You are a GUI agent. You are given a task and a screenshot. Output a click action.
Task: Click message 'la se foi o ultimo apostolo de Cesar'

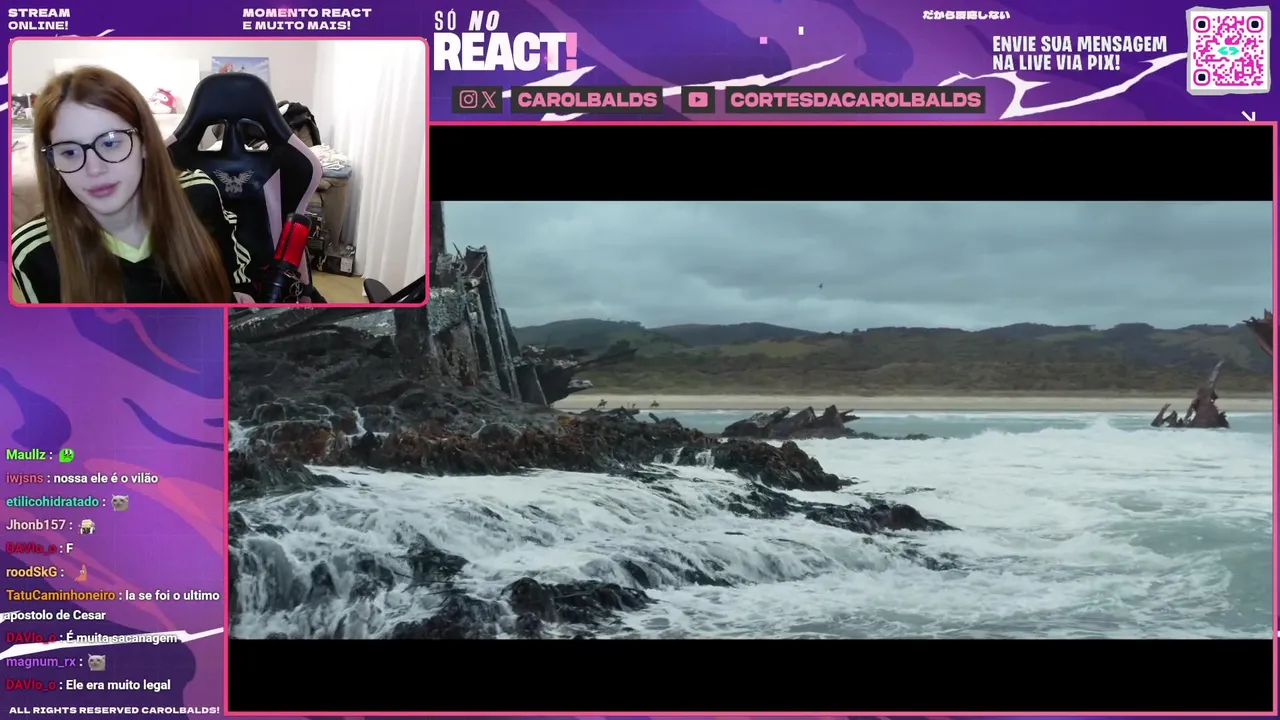113,605
